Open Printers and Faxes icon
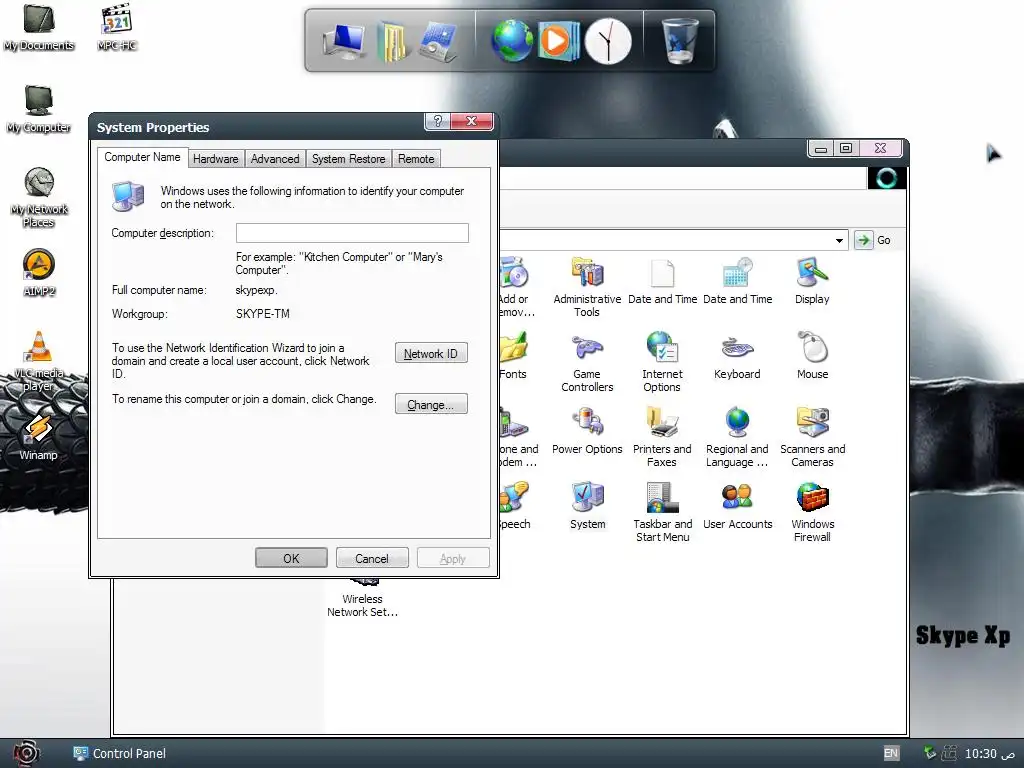 662,437
